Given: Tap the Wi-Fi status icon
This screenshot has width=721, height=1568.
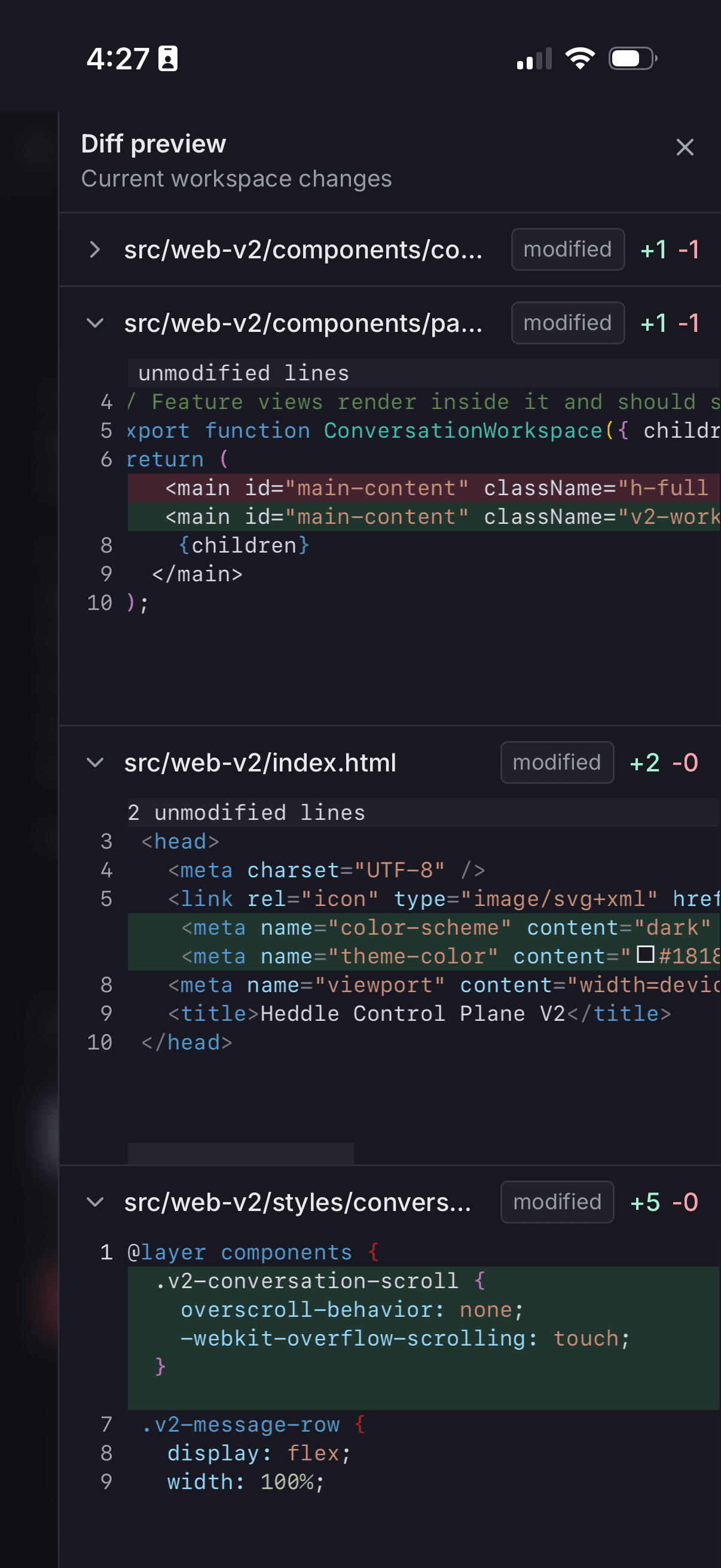Looking at the screenshot, I should click(580, 59).
